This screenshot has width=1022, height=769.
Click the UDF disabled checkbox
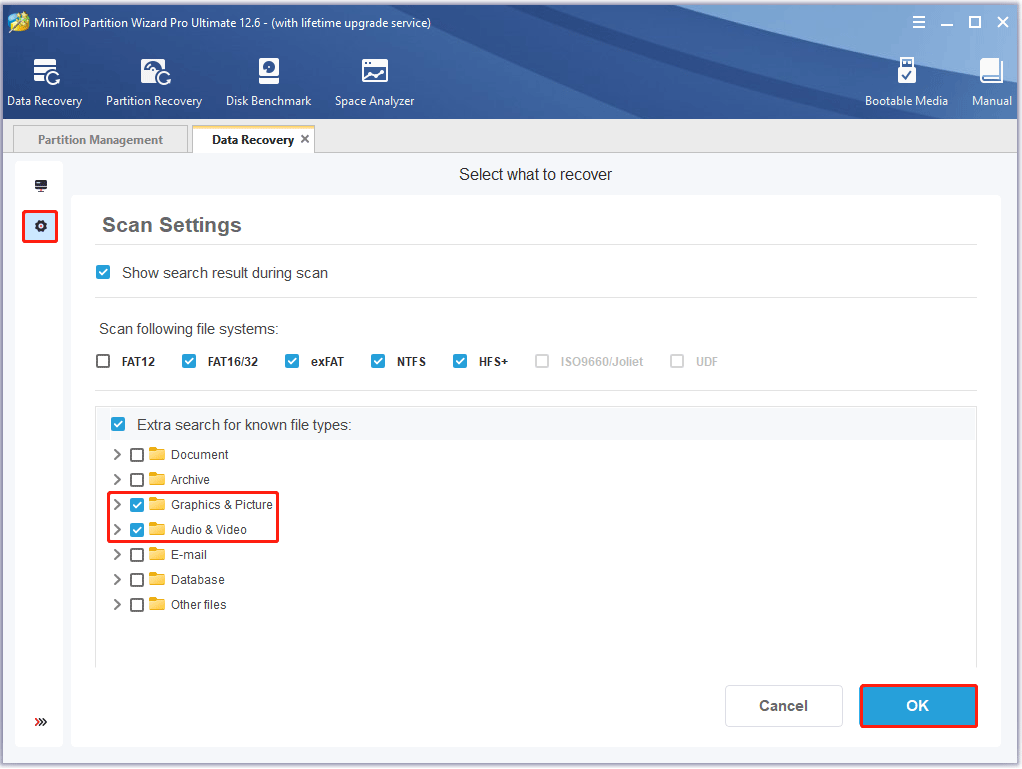[677, 361]
